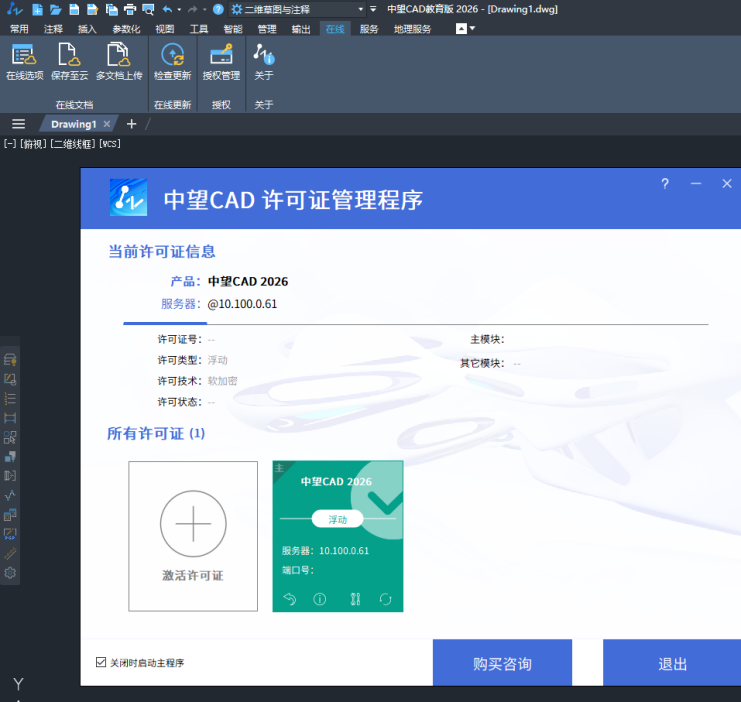The height and width of the screenshot is (702, 741).
Task: Click 检查更新 check for updates icon
Action: click(x=172, y=62)
